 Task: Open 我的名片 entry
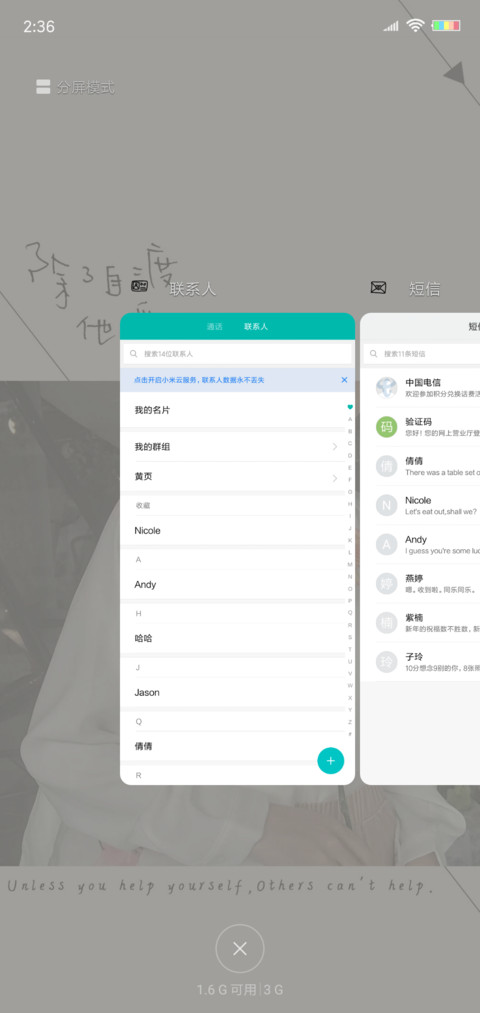click(x=233, y=410)
